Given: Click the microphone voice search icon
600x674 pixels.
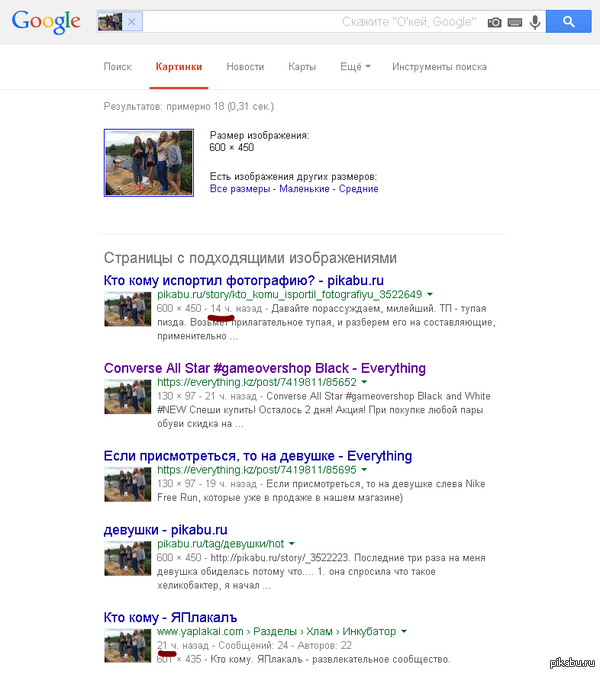Looking at the screenshot, I should click(535, 22).
